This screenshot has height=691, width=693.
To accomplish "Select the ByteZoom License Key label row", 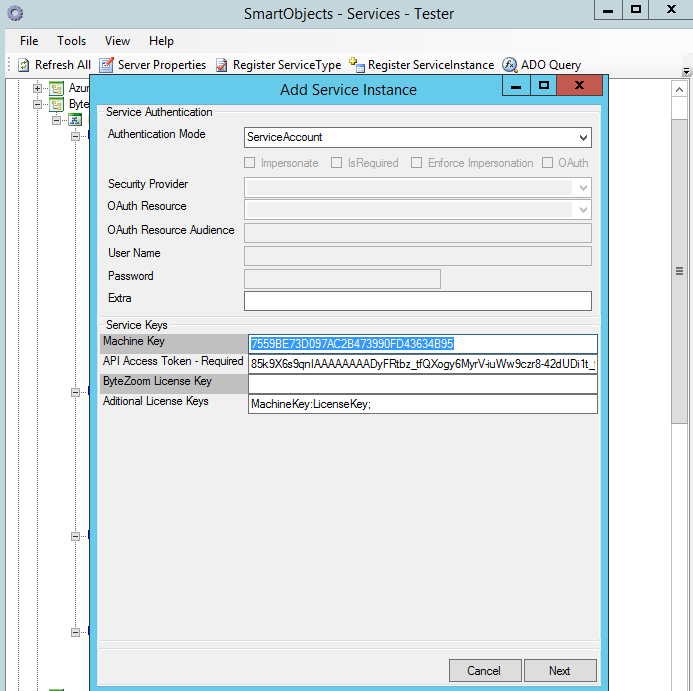I will click(174, 384).
